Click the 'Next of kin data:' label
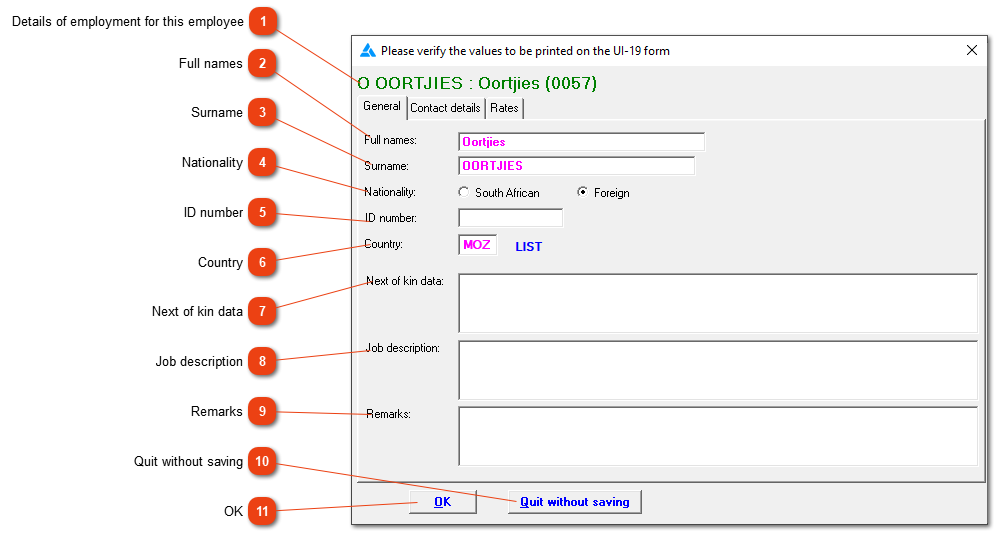 [x=405, y=281]
